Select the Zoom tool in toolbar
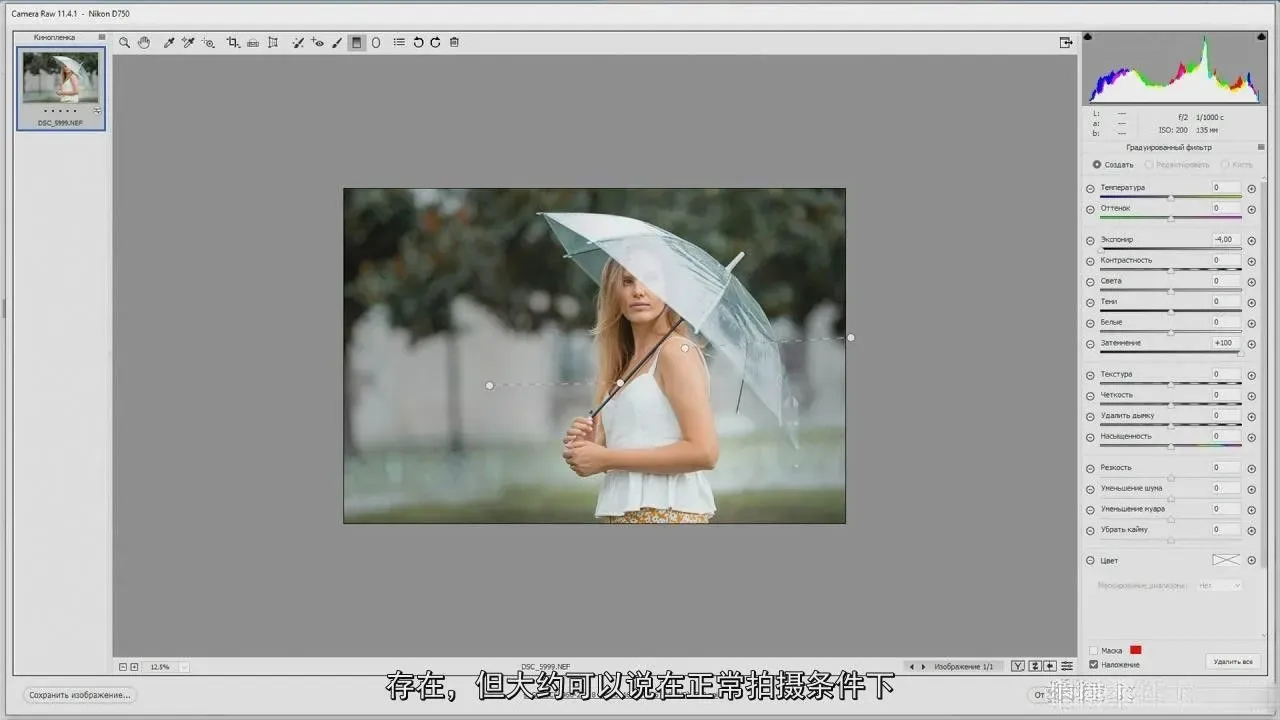Viewport: 1280px width, 720px height. [124, 43]
